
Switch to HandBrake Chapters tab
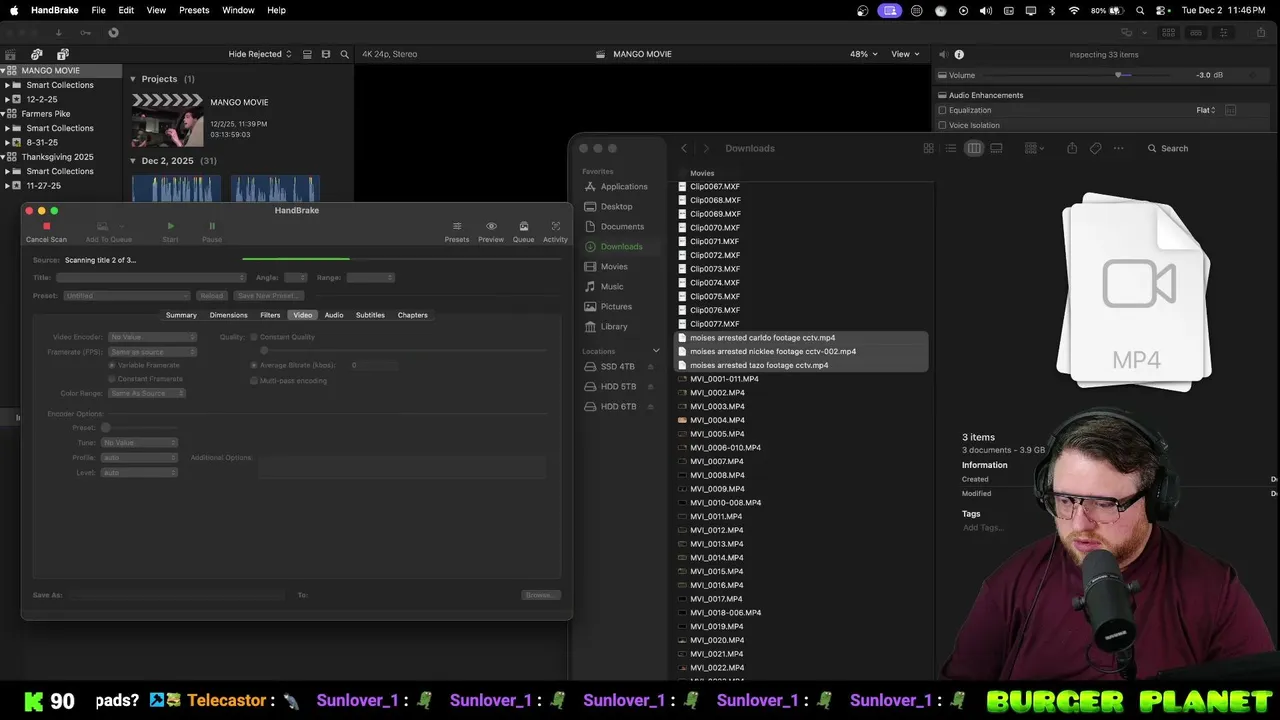point(413,315)
